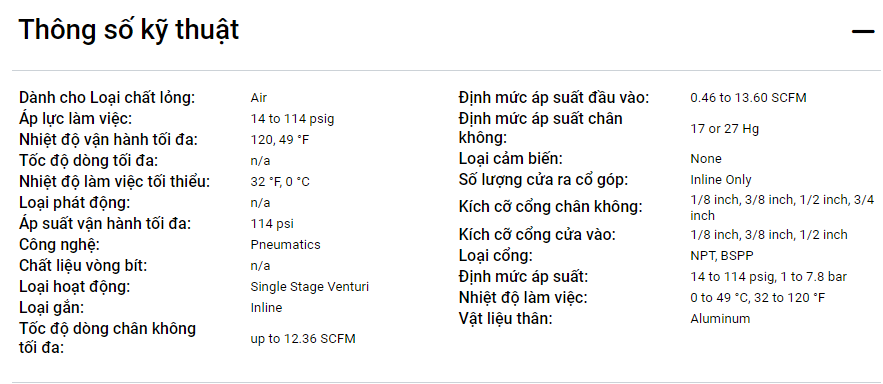Click the Kích cỡ cổng chân không label
883x384 pixels.
551,207
